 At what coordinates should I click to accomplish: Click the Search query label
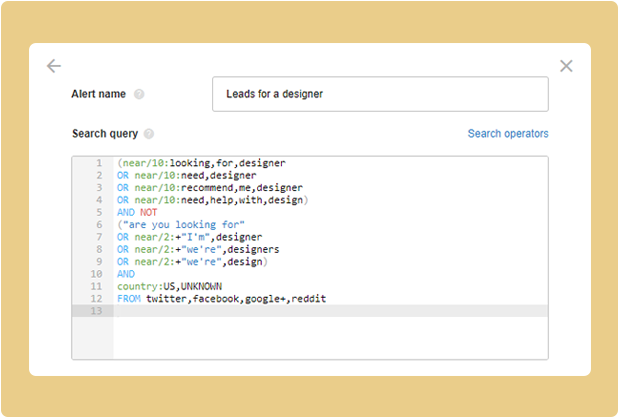105,134
